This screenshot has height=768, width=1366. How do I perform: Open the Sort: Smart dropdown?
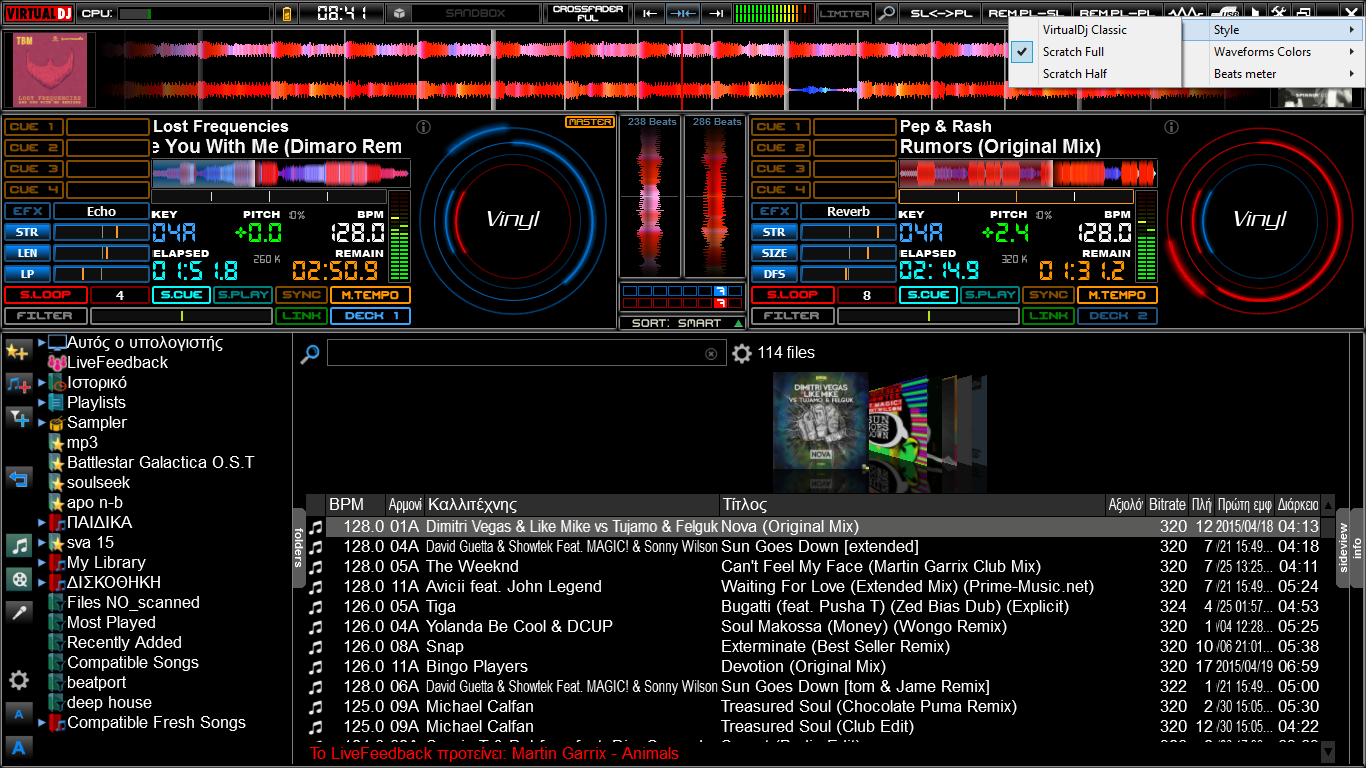683,323
